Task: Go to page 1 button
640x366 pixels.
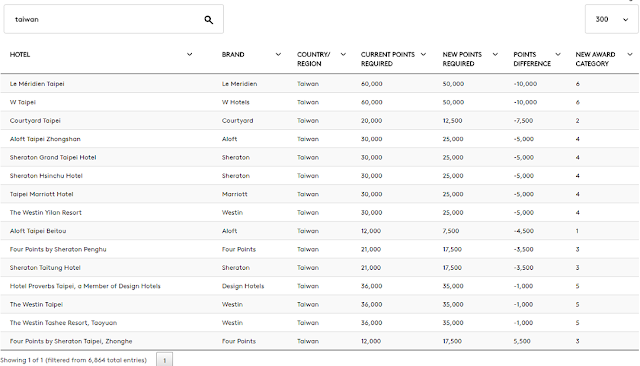Action: point(164,360)
